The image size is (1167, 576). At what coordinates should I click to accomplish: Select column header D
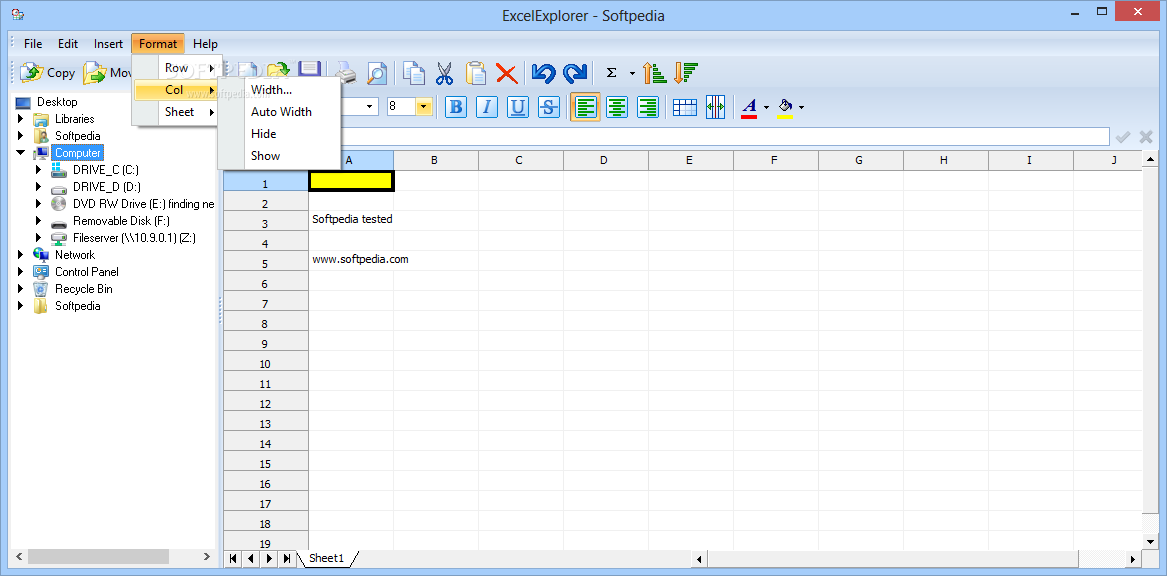click(604, 160)
